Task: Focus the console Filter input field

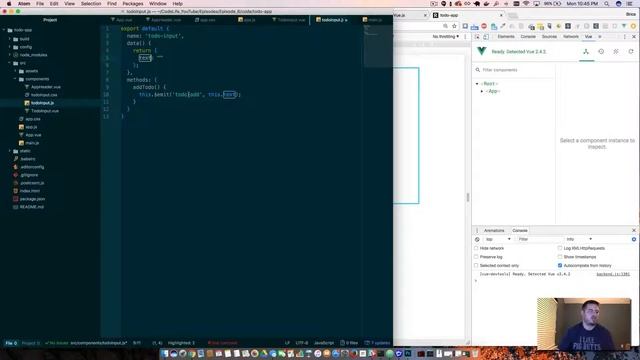Action: pos(538,239)
